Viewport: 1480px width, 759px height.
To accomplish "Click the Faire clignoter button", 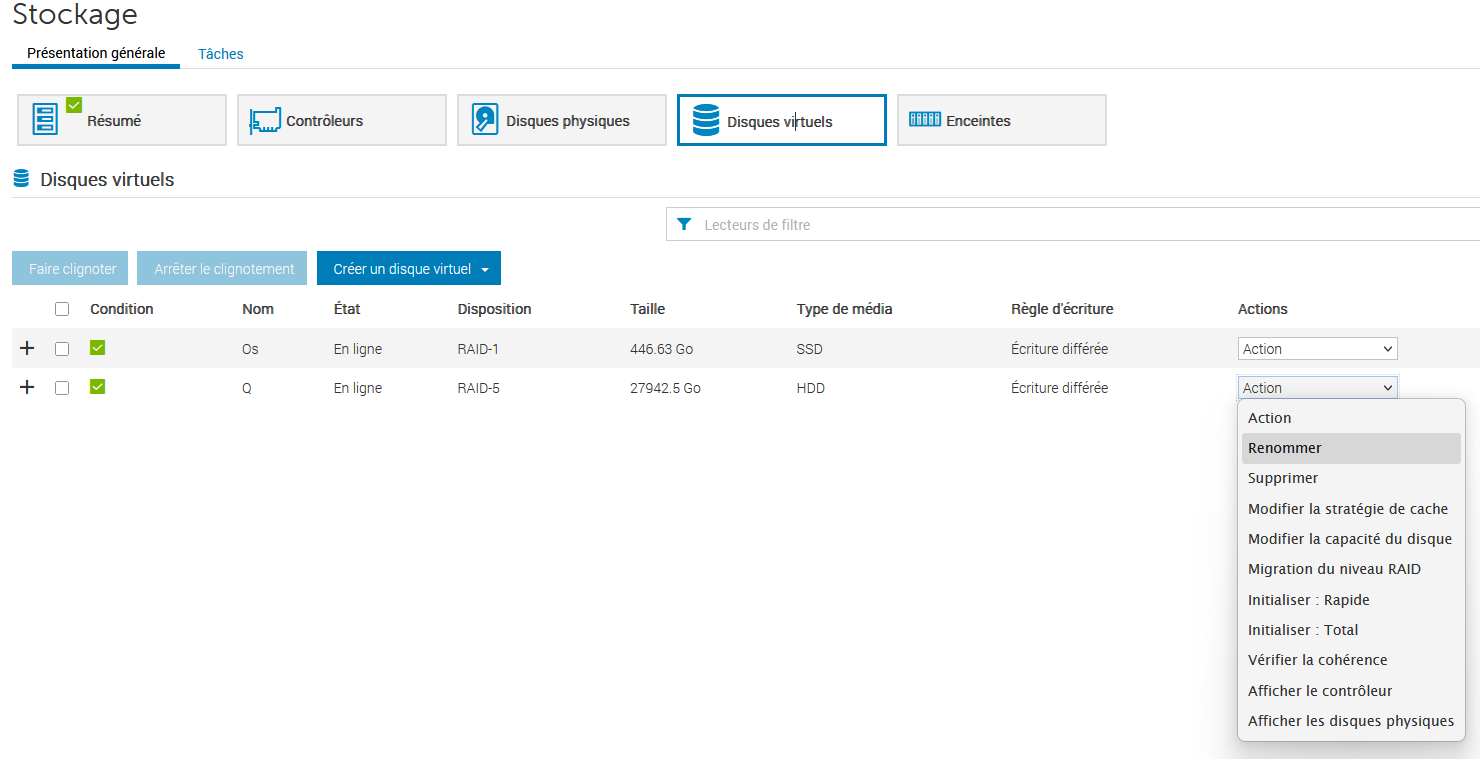I will (x=72, y=269).
